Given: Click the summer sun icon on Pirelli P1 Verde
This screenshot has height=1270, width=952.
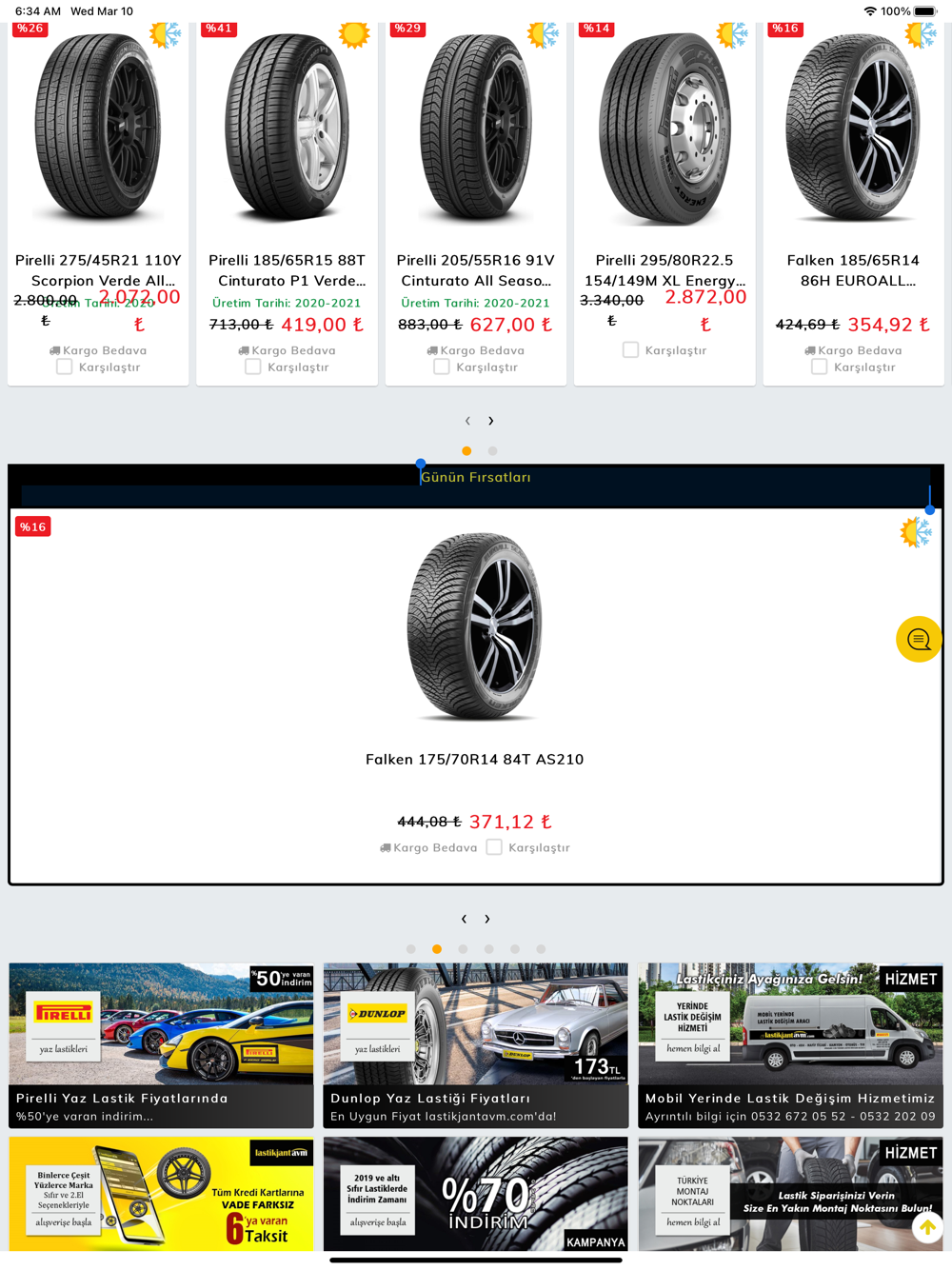Looking at the screenshot, I should (x=354, y=35).
